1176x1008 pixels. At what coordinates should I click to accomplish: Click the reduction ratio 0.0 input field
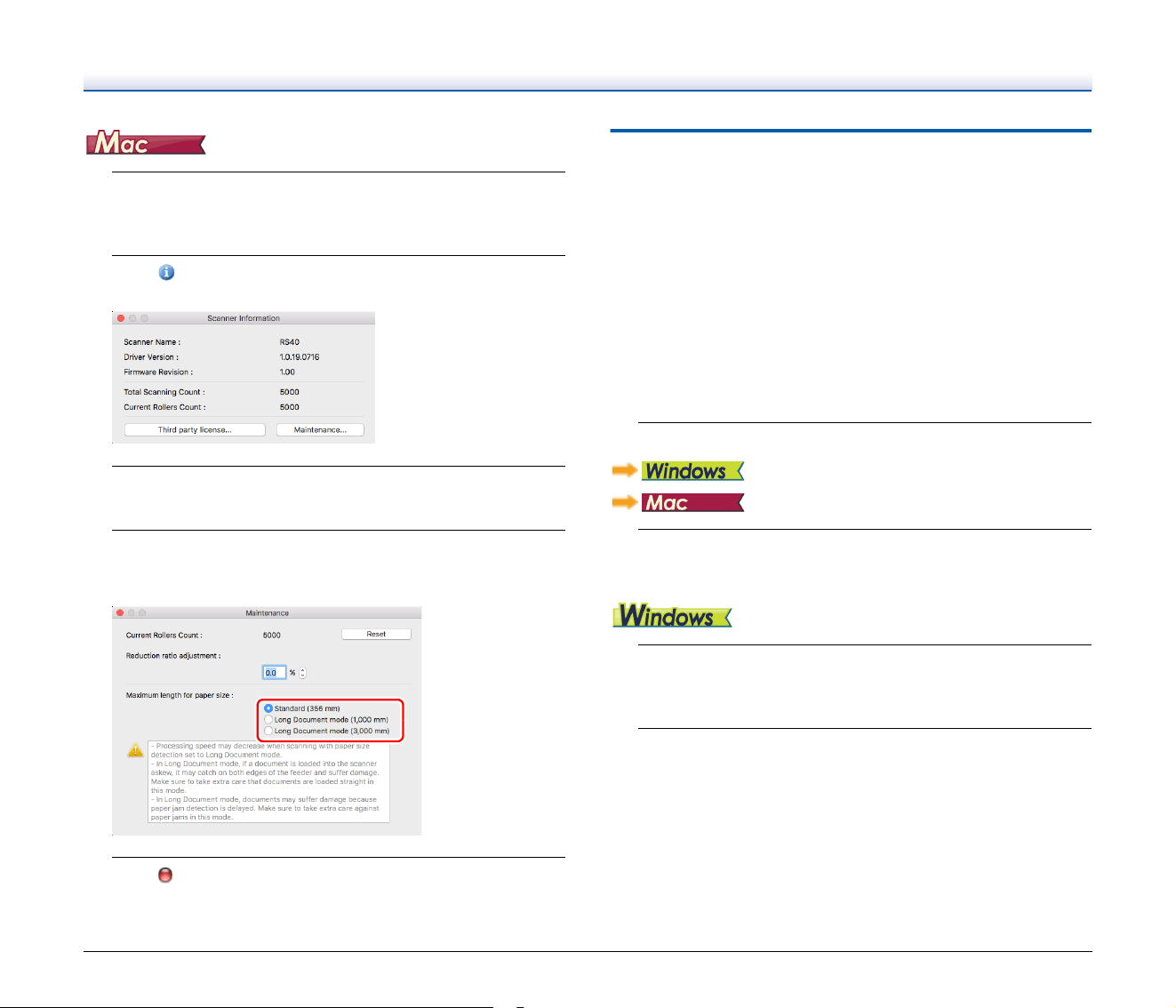click(x=274, y=673)
